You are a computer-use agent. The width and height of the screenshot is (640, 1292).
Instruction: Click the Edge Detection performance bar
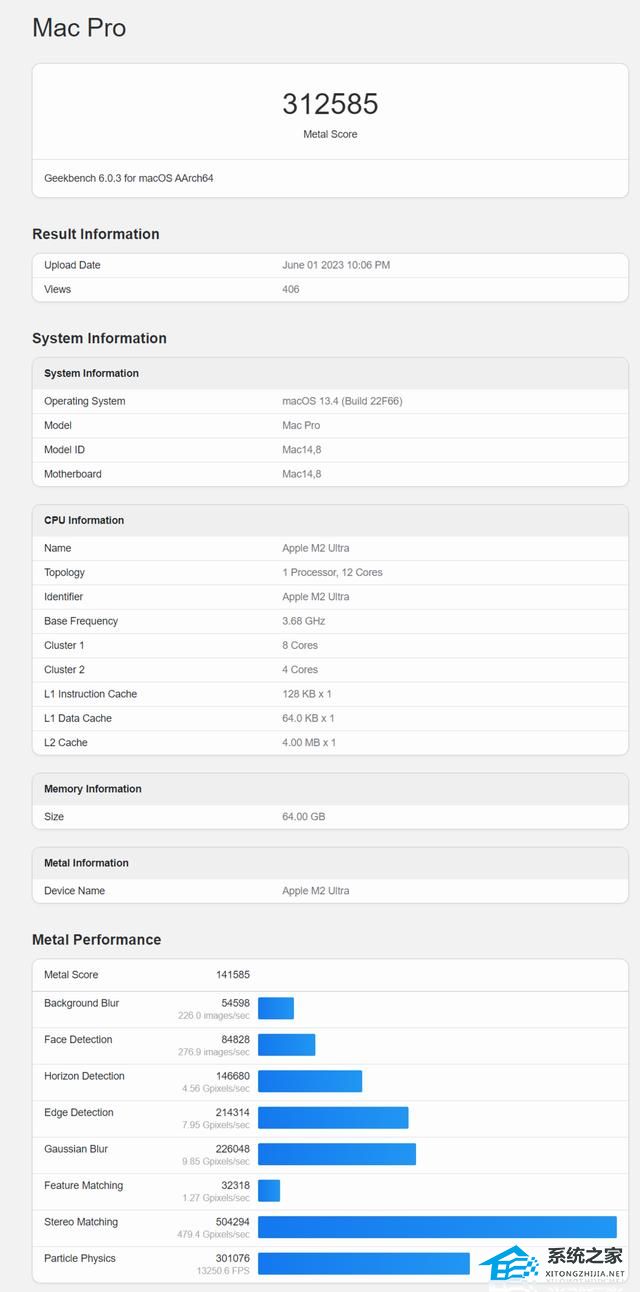coord(333,1117)
